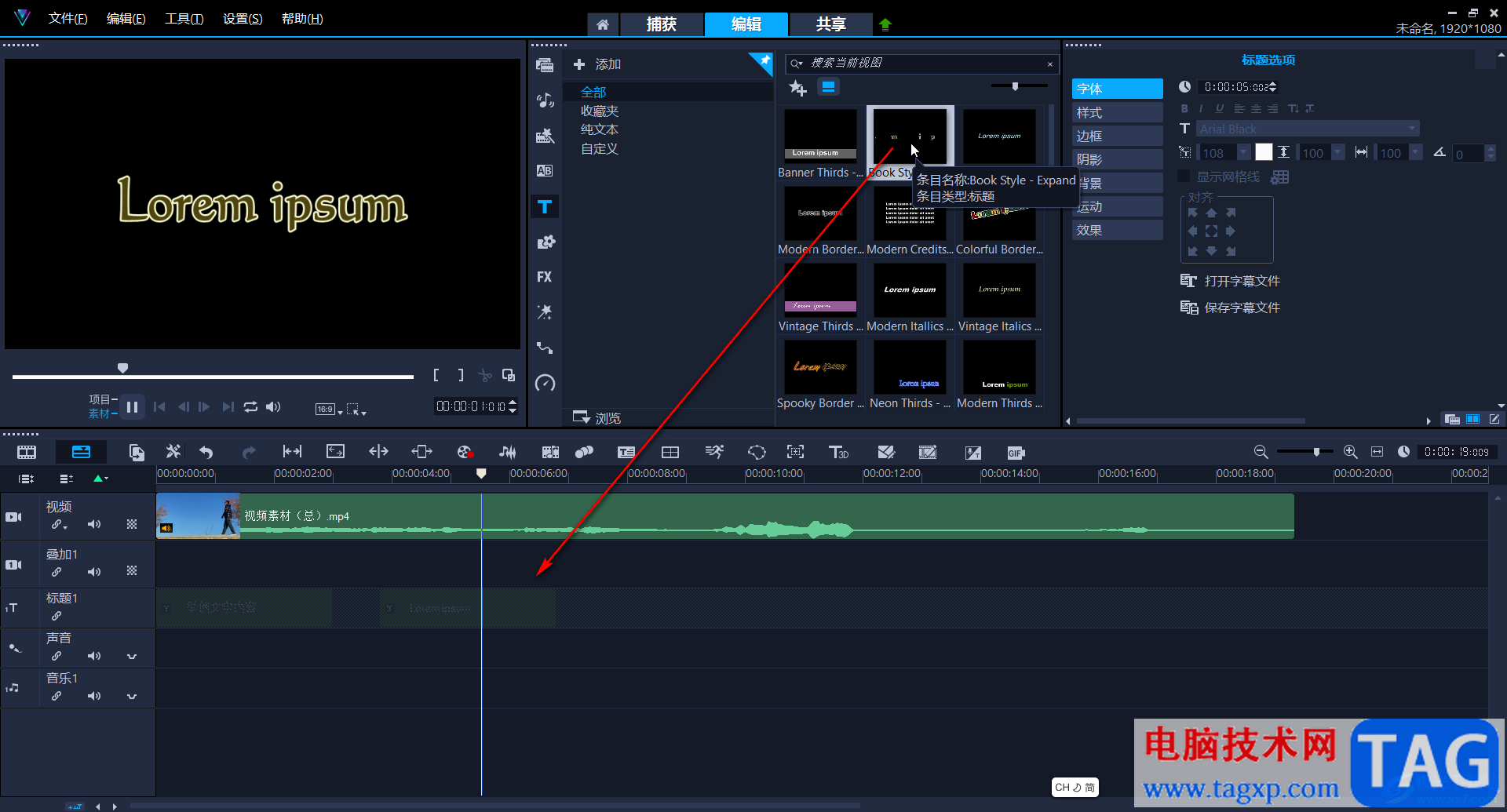The width and height of the screenshot is (1507, 812).
Task: Open the font size 108 dropdown
Action: 1243,153
